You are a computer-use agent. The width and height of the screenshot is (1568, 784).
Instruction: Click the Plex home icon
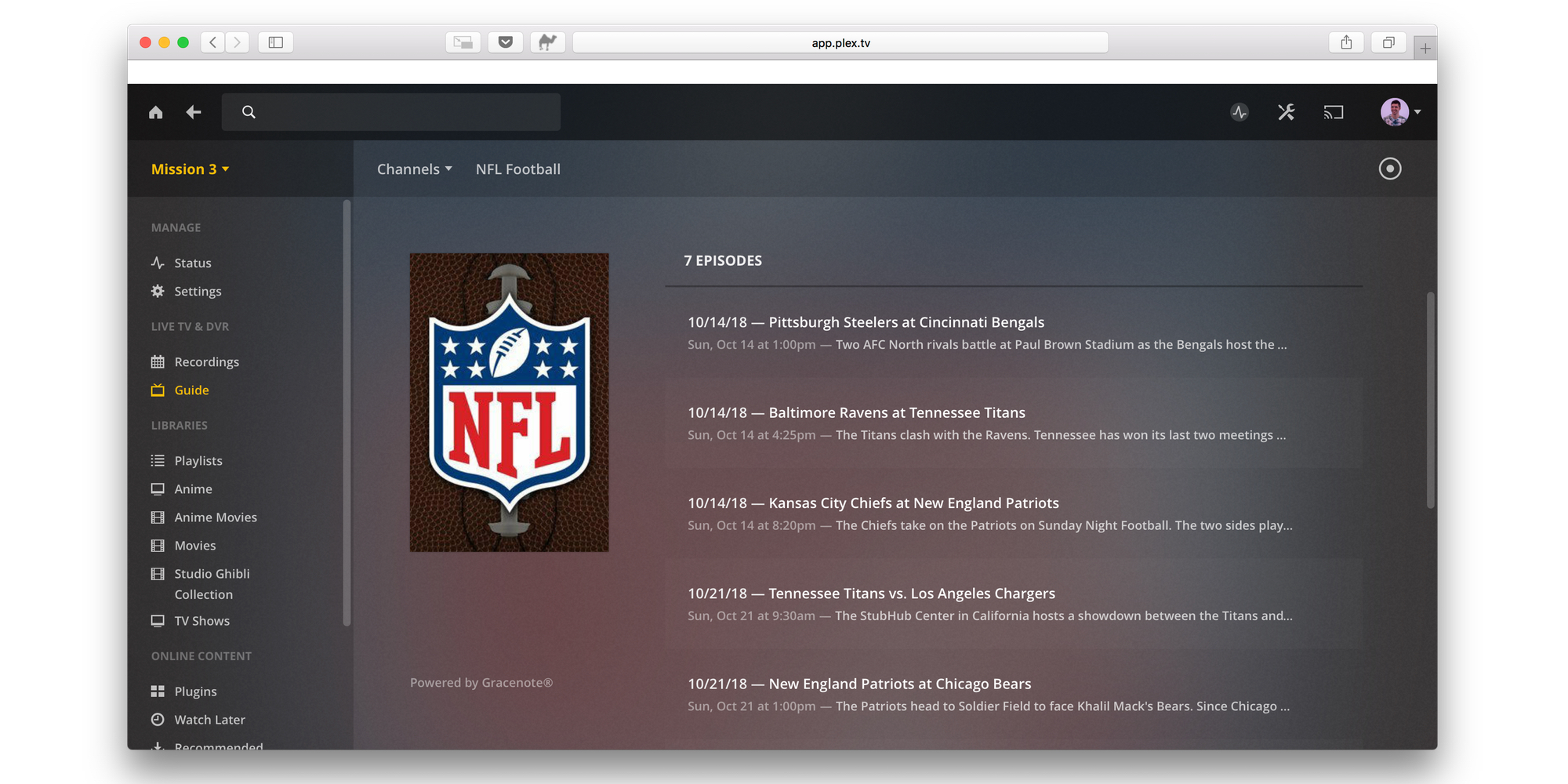click(x=155, y=112)
